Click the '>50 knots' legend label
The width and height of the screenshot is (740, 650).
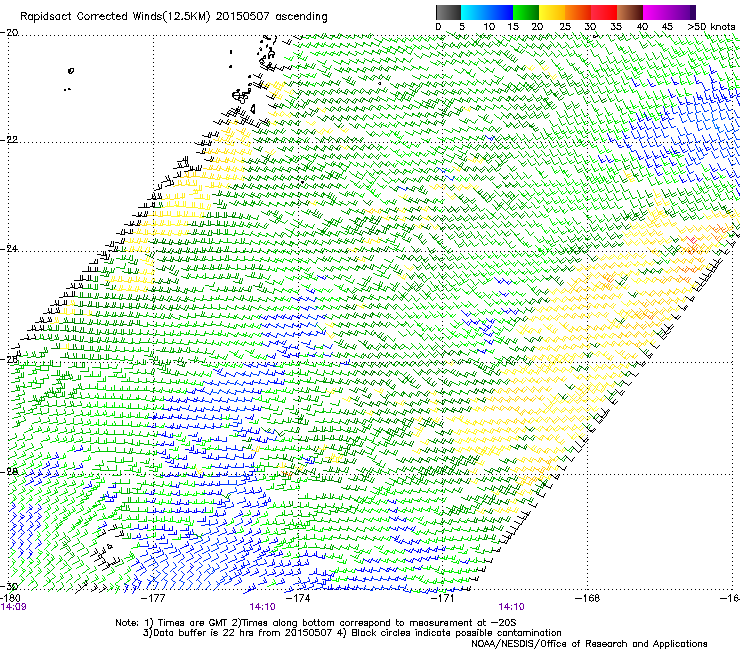(x=711, y=27)
